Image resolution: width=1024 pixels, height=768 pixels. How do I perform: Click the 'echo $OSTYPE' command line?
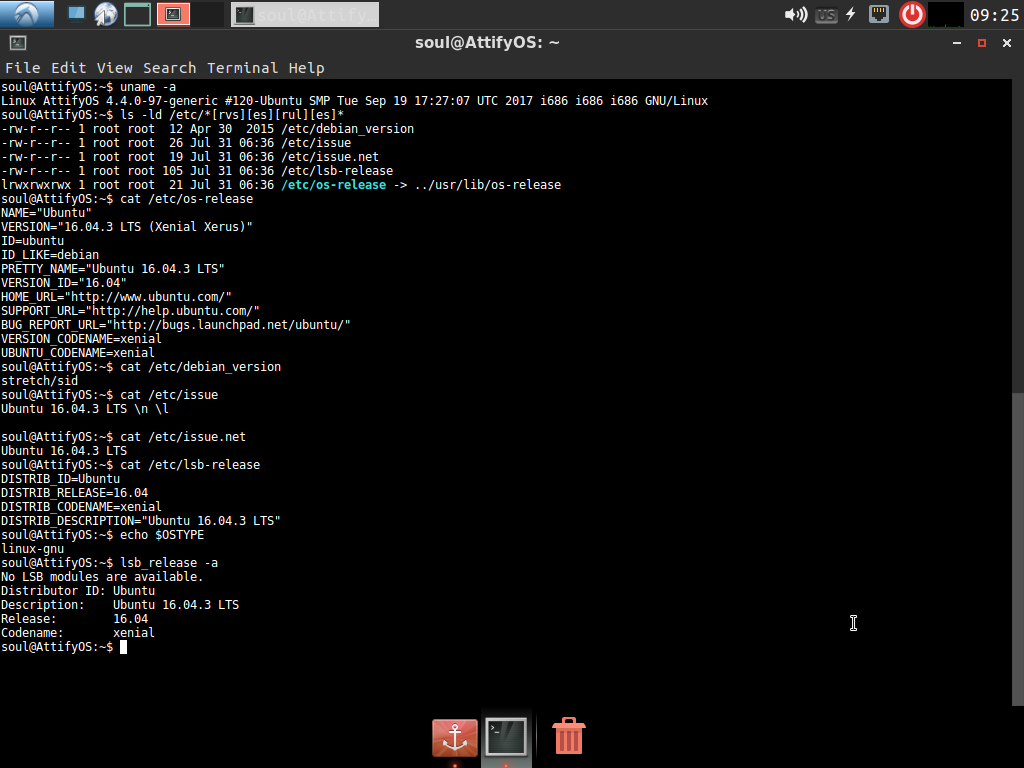click(103, 535)
